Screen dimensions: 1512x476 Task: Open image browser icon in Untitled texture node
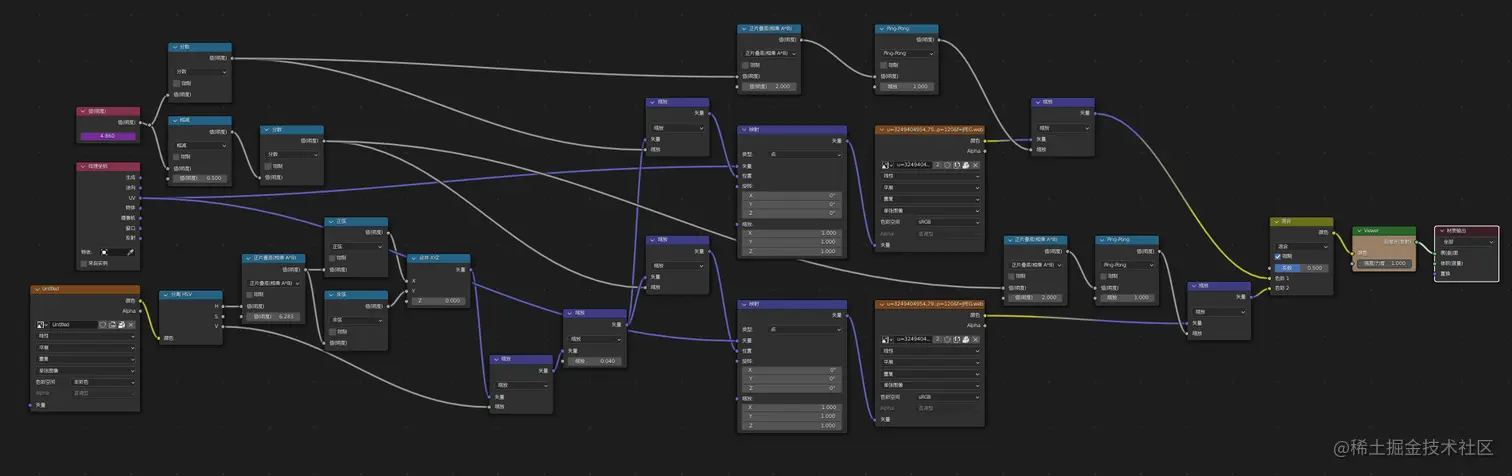(41, 325)
